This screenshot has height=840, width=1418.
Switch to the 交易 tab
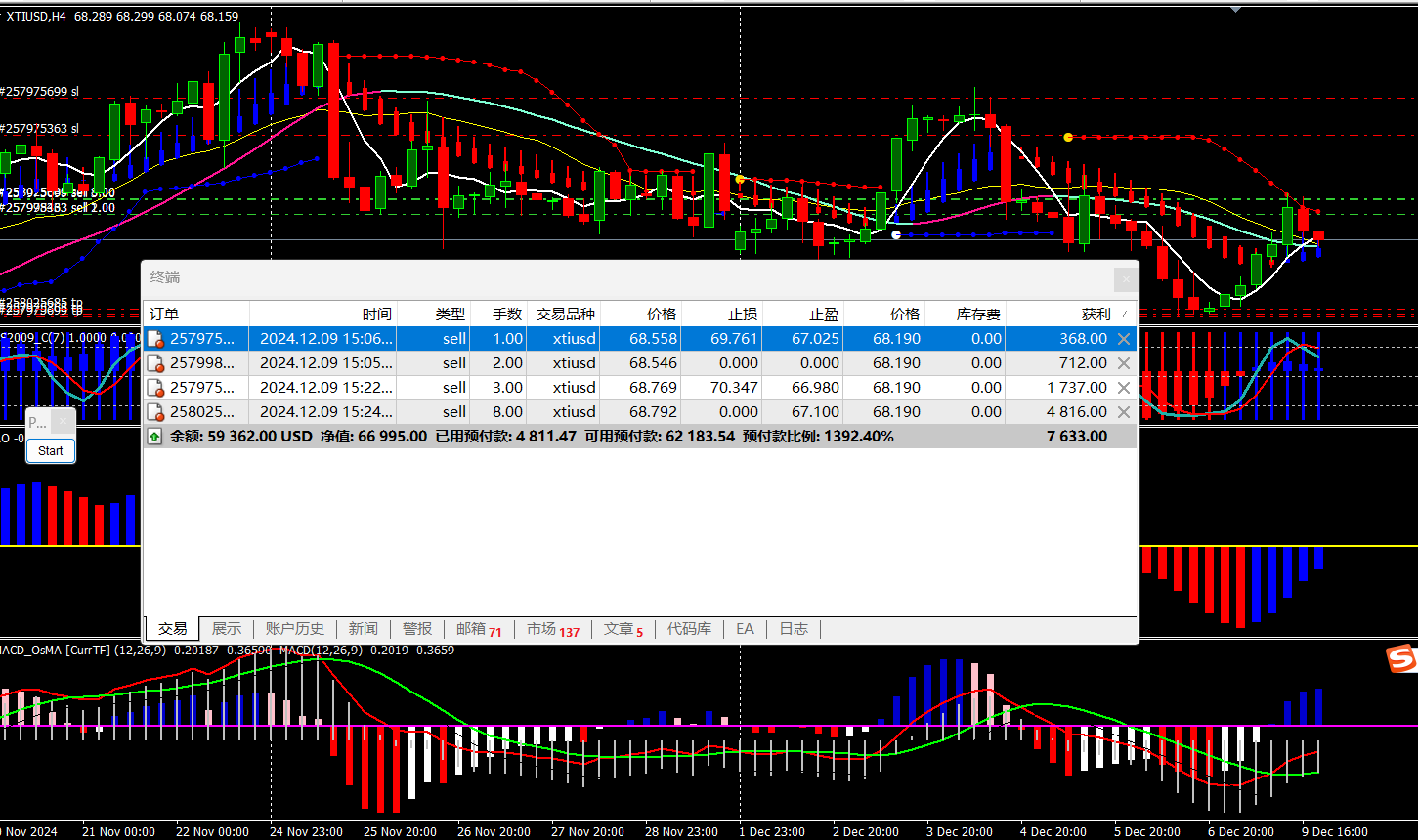click(173, 629)
